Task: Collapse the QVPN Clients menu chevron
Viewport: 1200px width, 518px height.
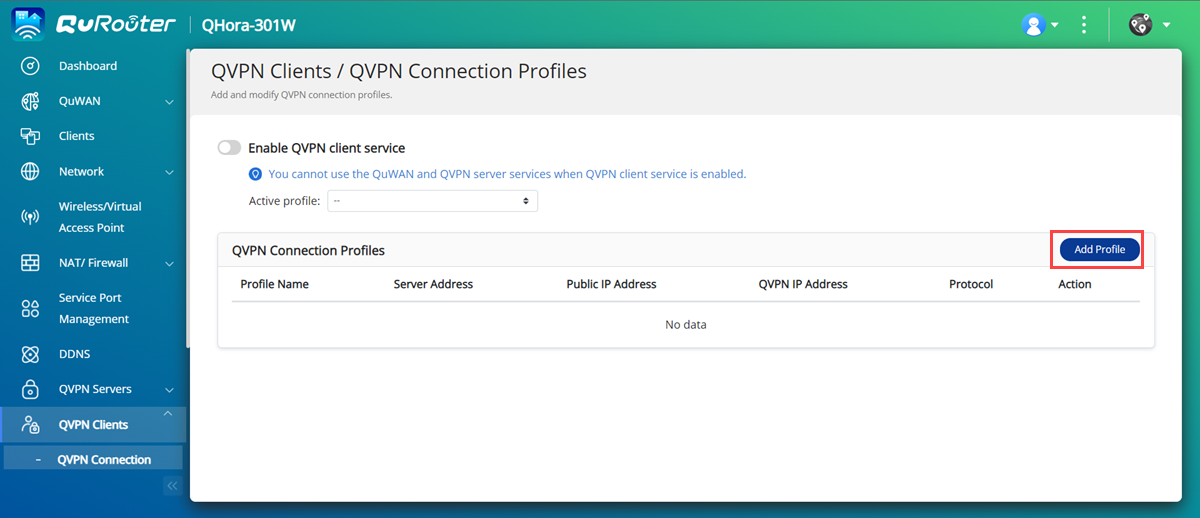Action: coord(168,414)
